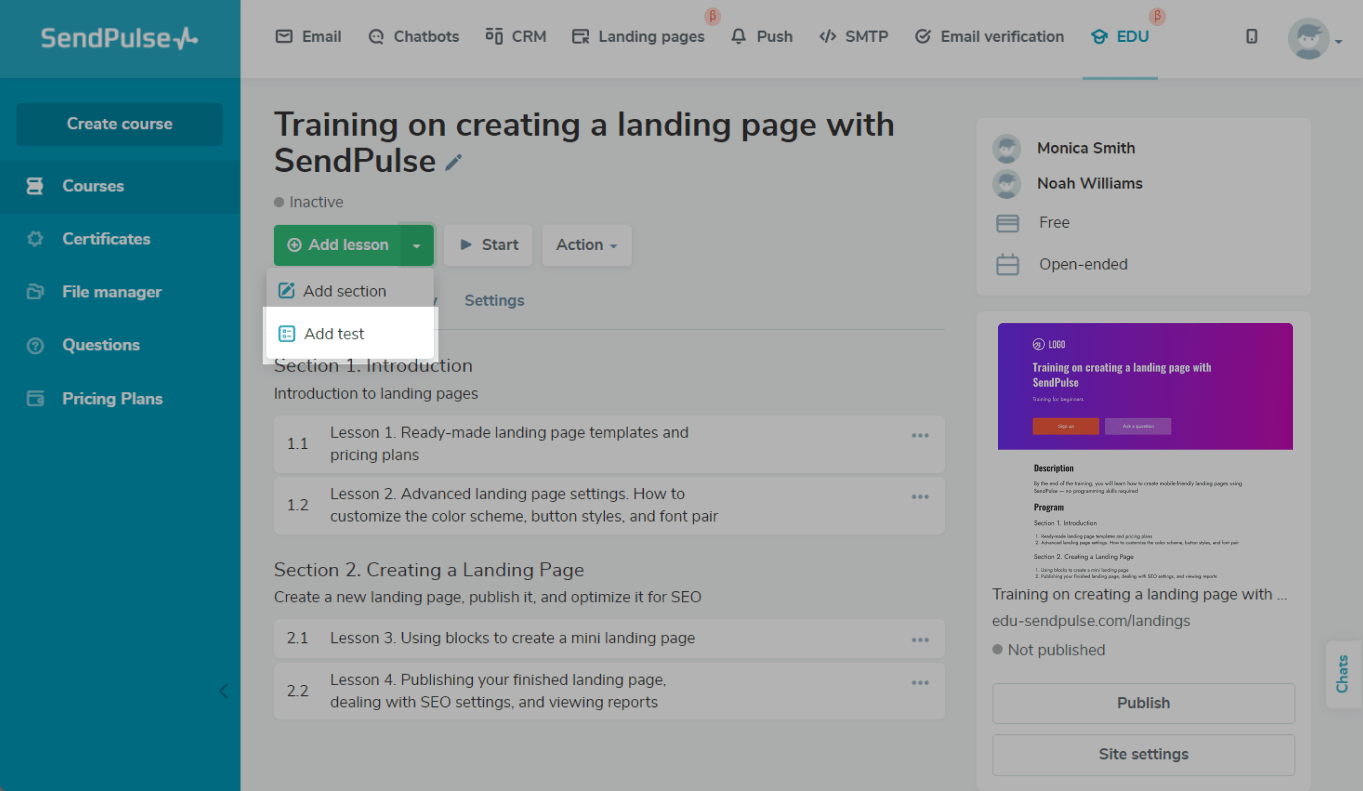Select Add test from the dropdown menu
The width and height of the screenshot is (1363, 791).
pos(334,334)
